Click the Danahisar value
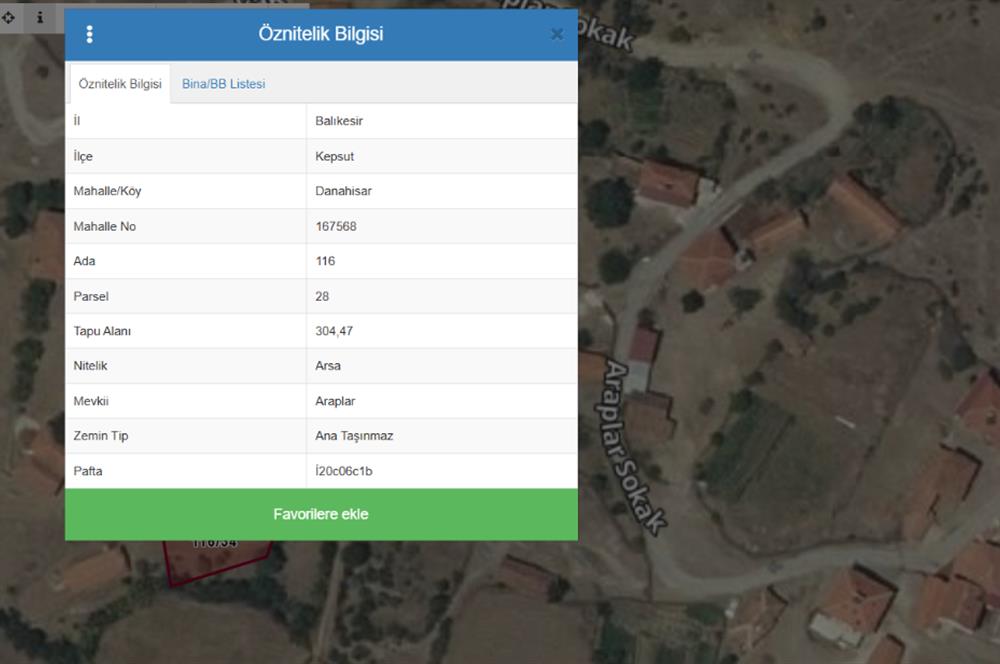Viewport: 1000px width, 664px height. pyautogui.click(x=343, y=191)
